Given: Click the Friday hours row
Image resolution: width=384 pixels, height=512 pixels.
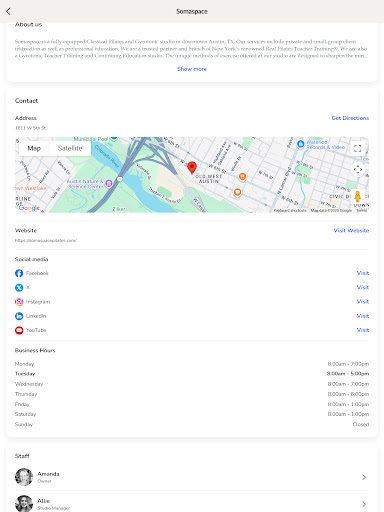Looking at the screenshot, I should pyautogui.click(x=192, y=404).
